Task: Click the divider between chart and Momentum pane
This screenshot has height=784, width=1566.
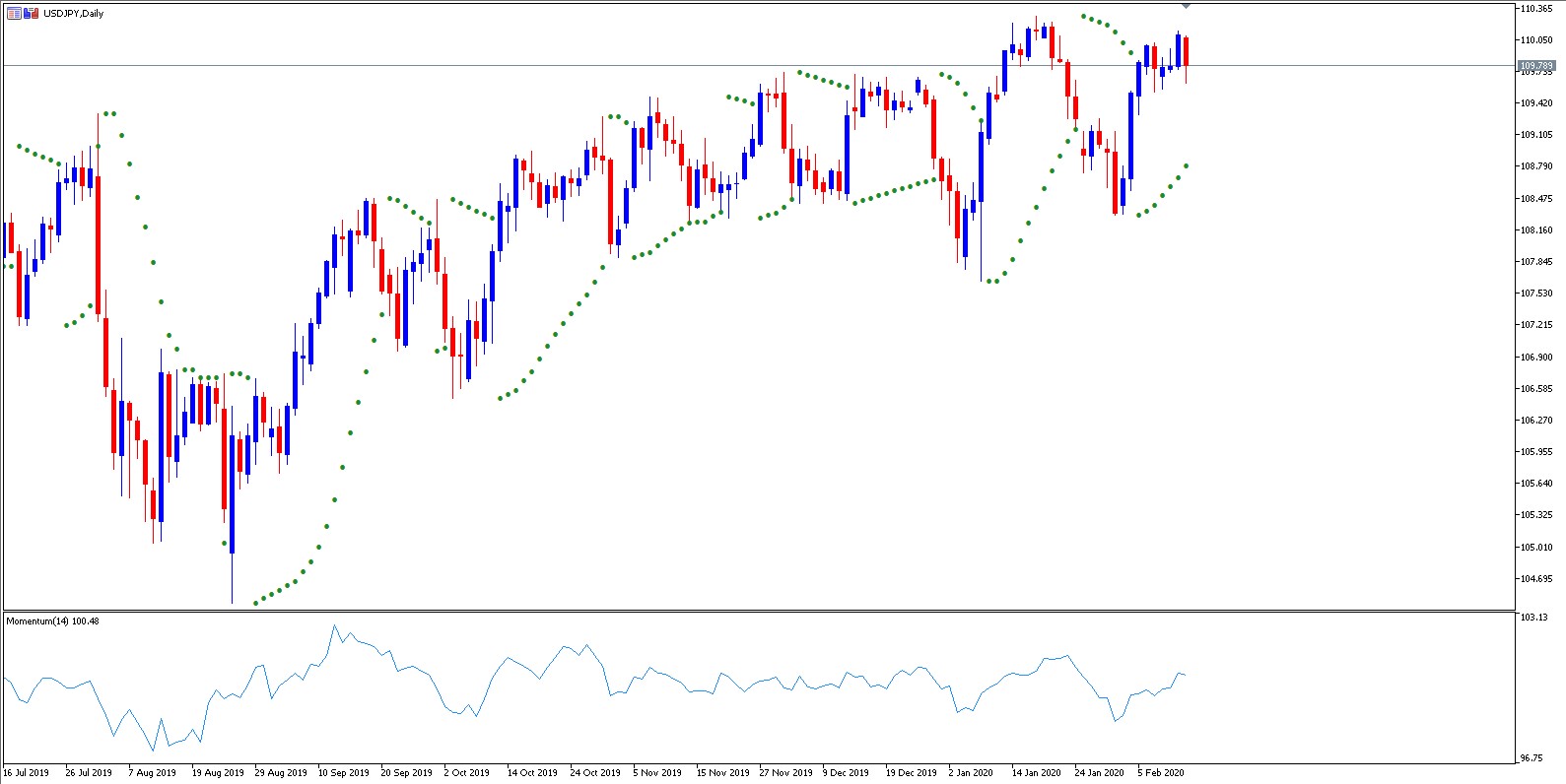Action: click(x=757, y=611)
